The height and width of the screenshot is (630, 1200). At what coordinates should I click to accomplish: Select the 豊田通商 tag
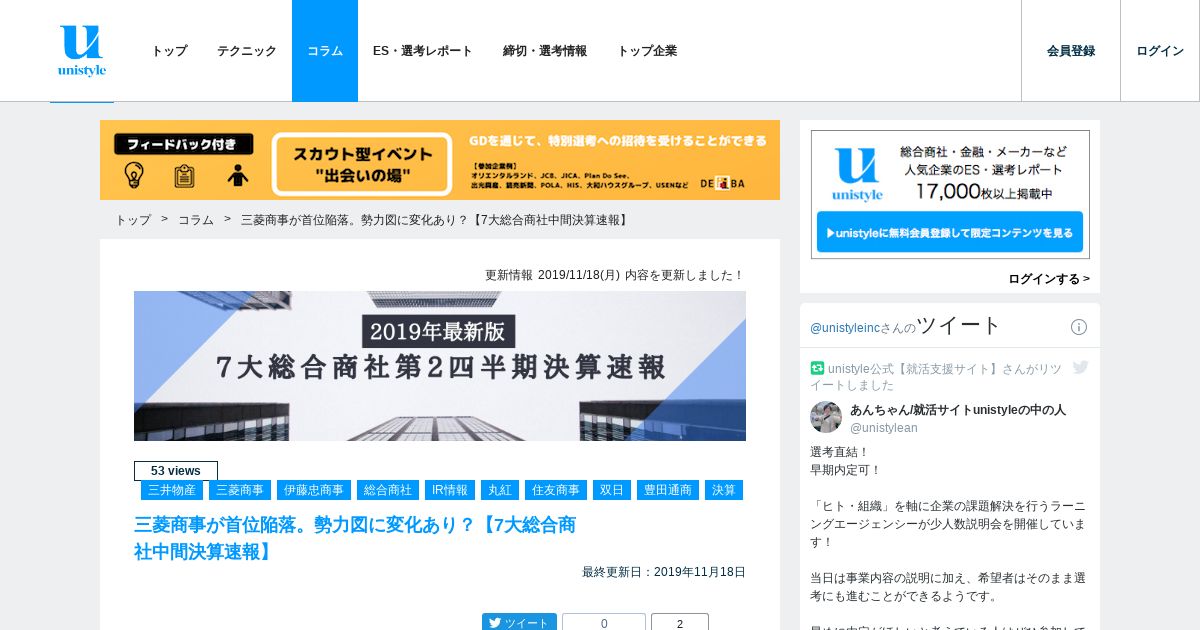(668, 490)
